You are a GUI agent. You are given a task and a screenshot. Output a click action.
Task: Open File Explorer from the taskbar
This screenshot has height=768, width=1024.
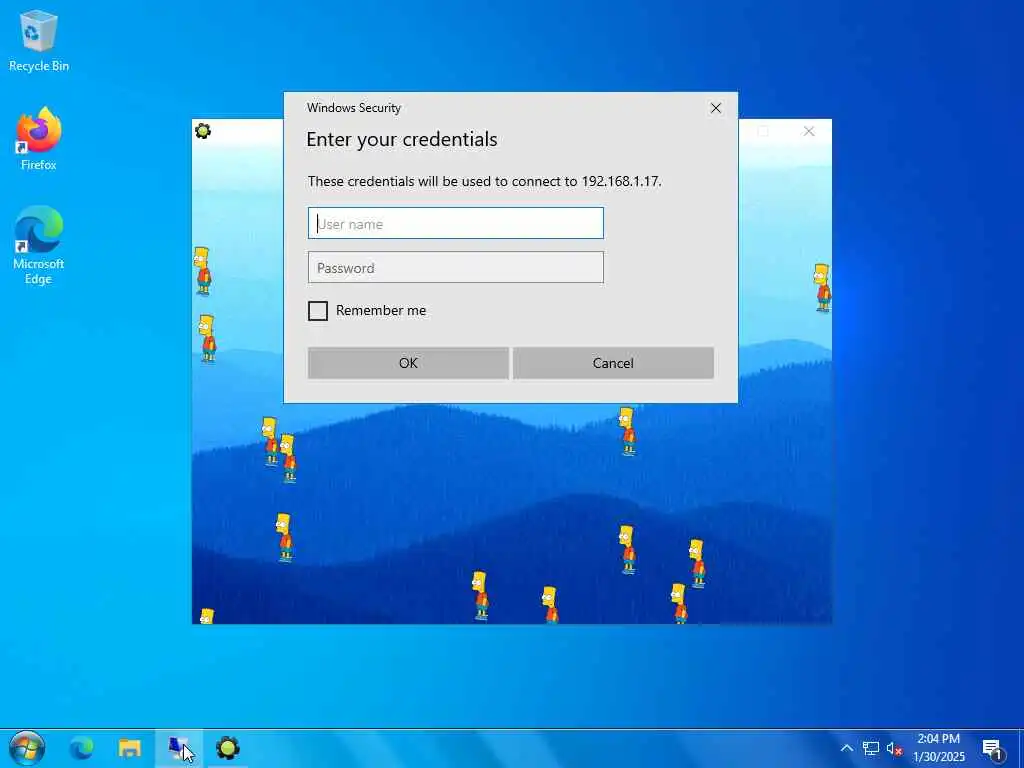129,748
